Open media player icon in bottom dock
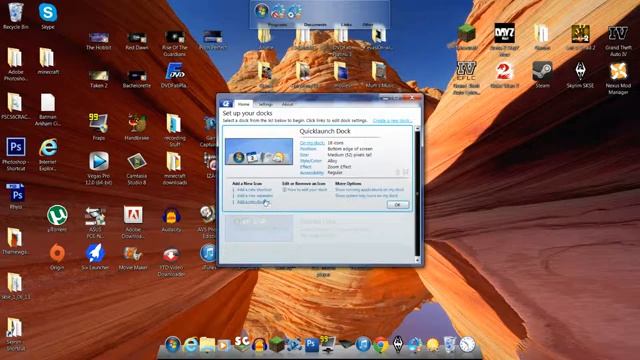Screen dimensions: 640x360 tap(223, 346)
